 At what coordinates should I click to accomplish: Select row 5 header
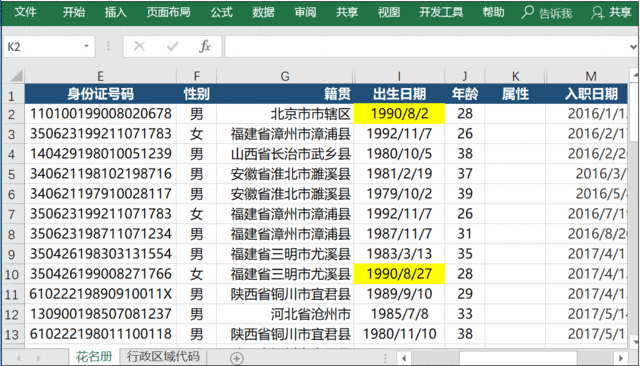12,174
